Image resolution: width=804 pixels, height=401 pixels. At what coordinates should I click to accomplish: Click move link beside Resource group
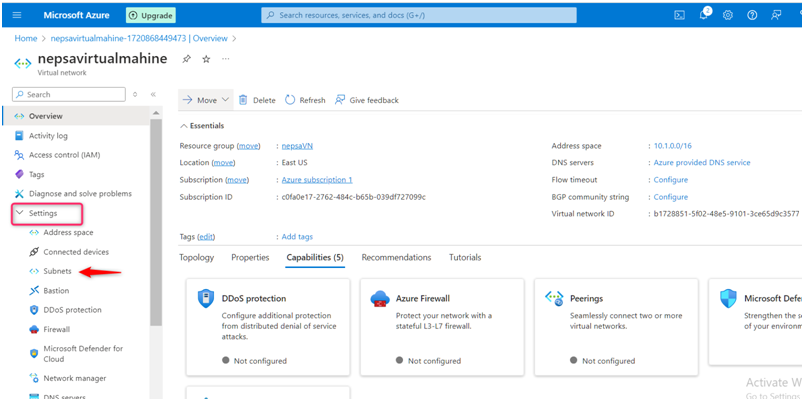pyautogui.click(x=249, y=146)
